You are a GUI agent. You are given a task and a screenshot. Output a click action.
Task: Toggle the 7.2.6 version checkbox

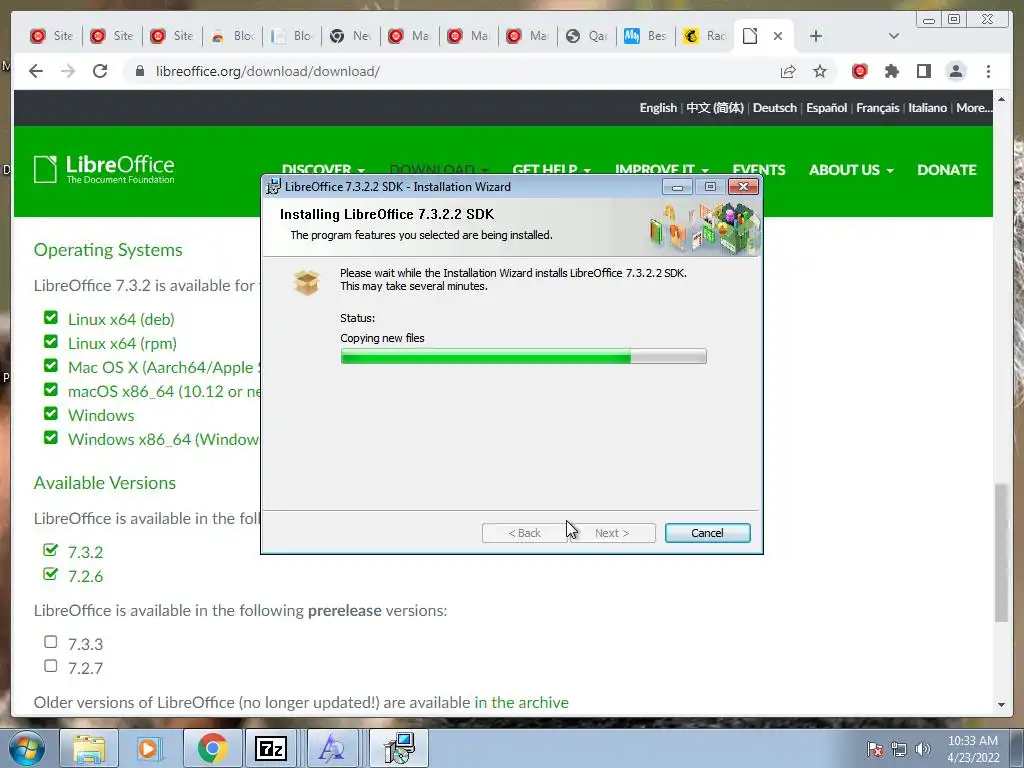click(x=51, y=574)
